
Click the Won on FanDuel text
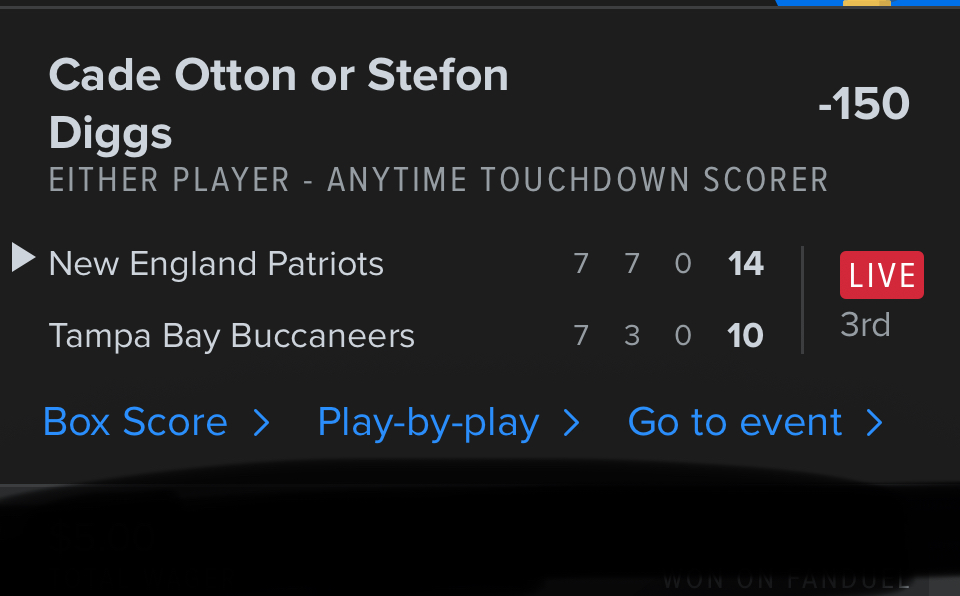point(786,580)
